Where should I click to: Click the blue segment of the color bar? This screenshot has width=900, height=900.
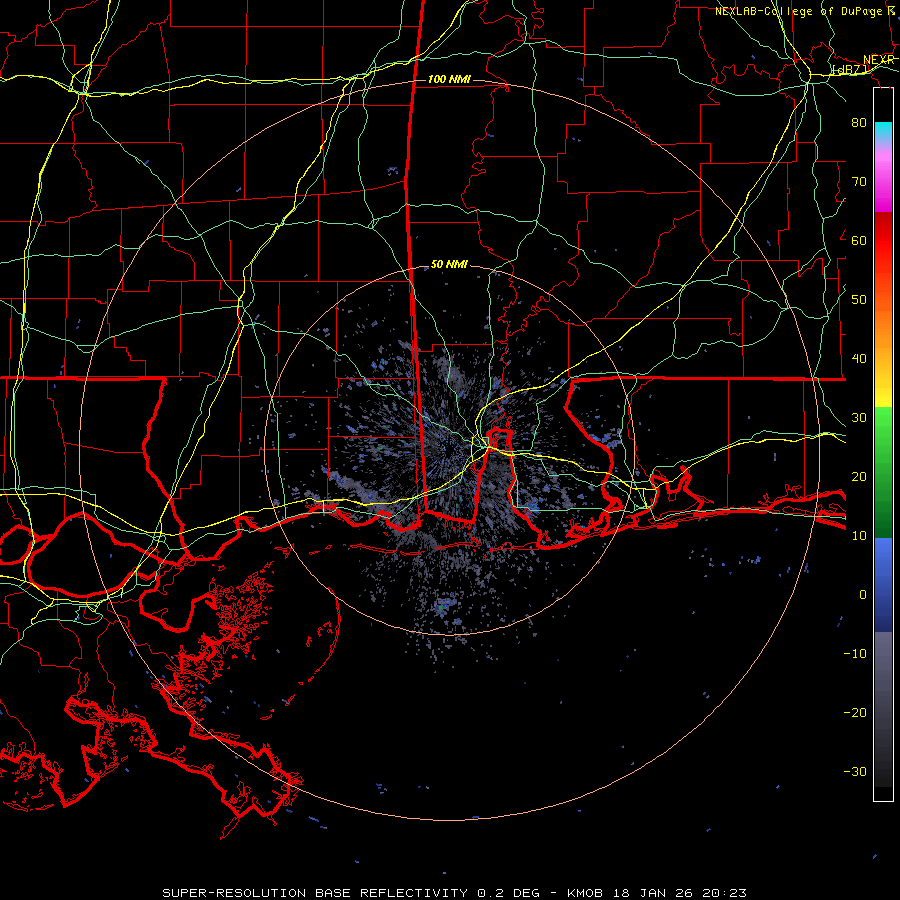(883, 584)
